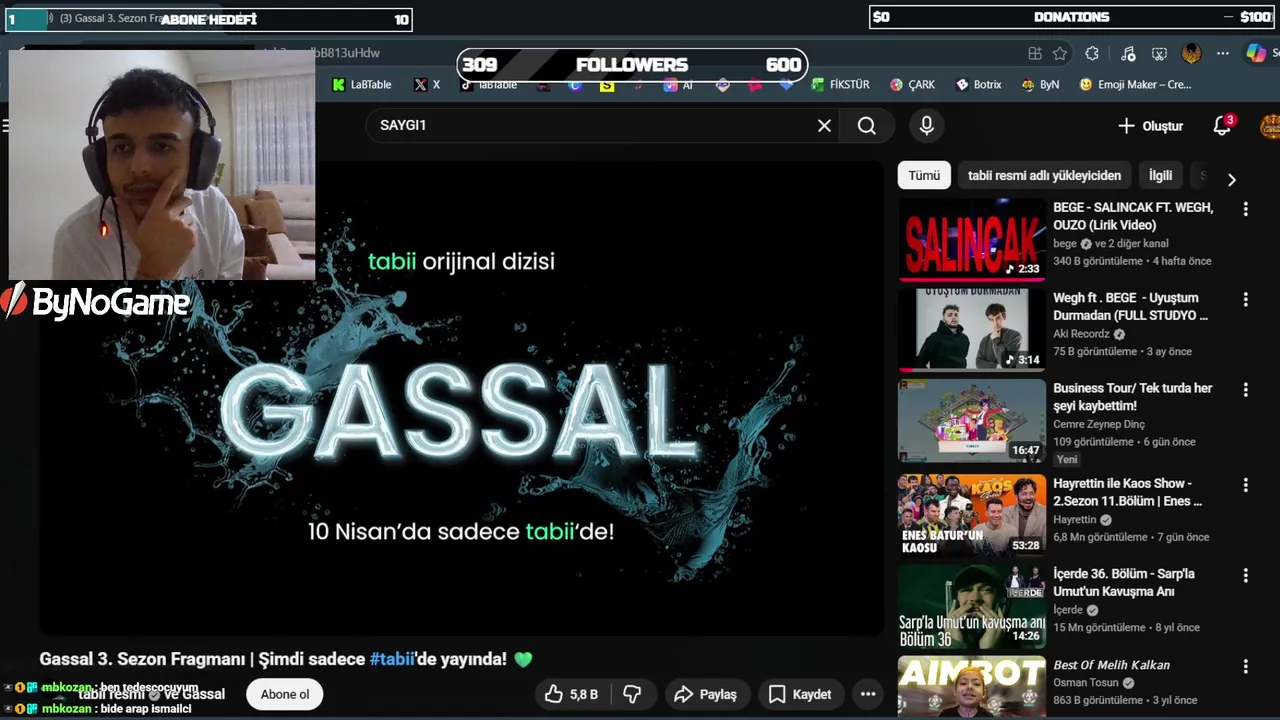Open options for Uyuştum Durmadan video
Viewport: 1280px width, 720px height.
click(x=1245, y=299)
